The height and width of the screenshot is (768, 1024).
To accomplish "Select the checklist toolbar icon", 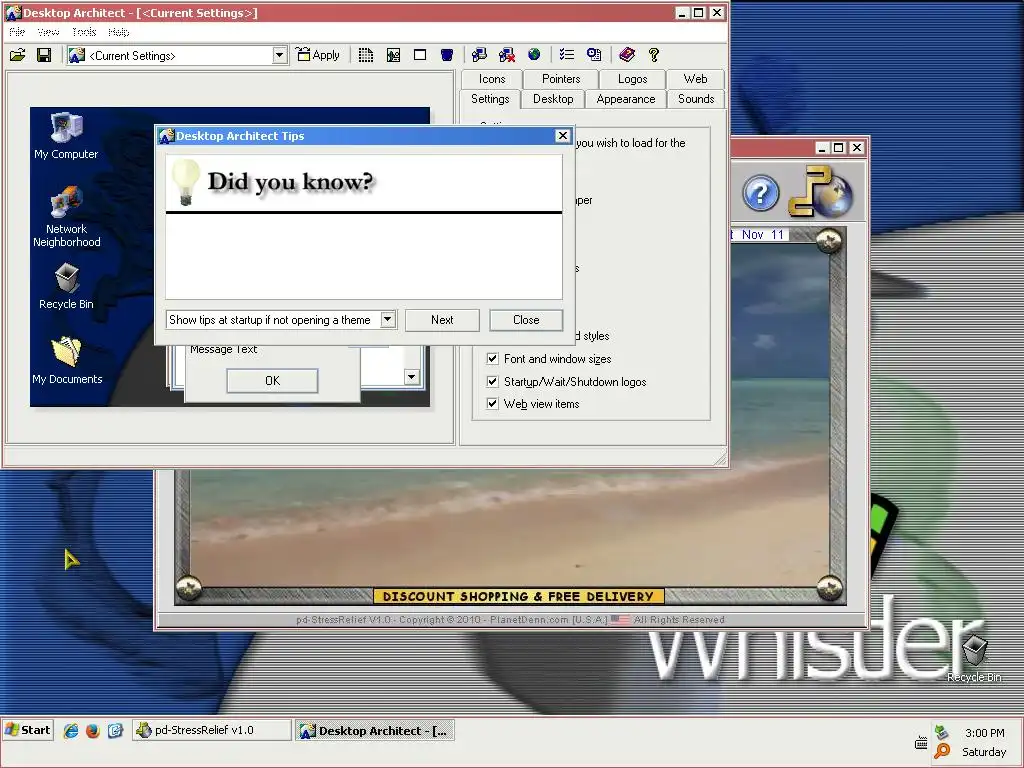I will tap(566, 55).
